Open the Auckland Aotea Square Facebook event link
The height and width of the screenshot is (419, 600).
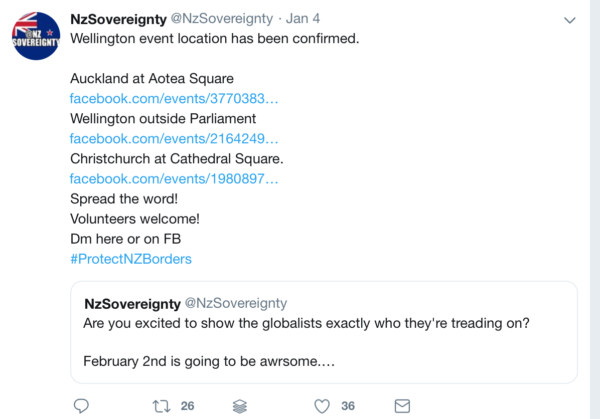tap(174, 99)
